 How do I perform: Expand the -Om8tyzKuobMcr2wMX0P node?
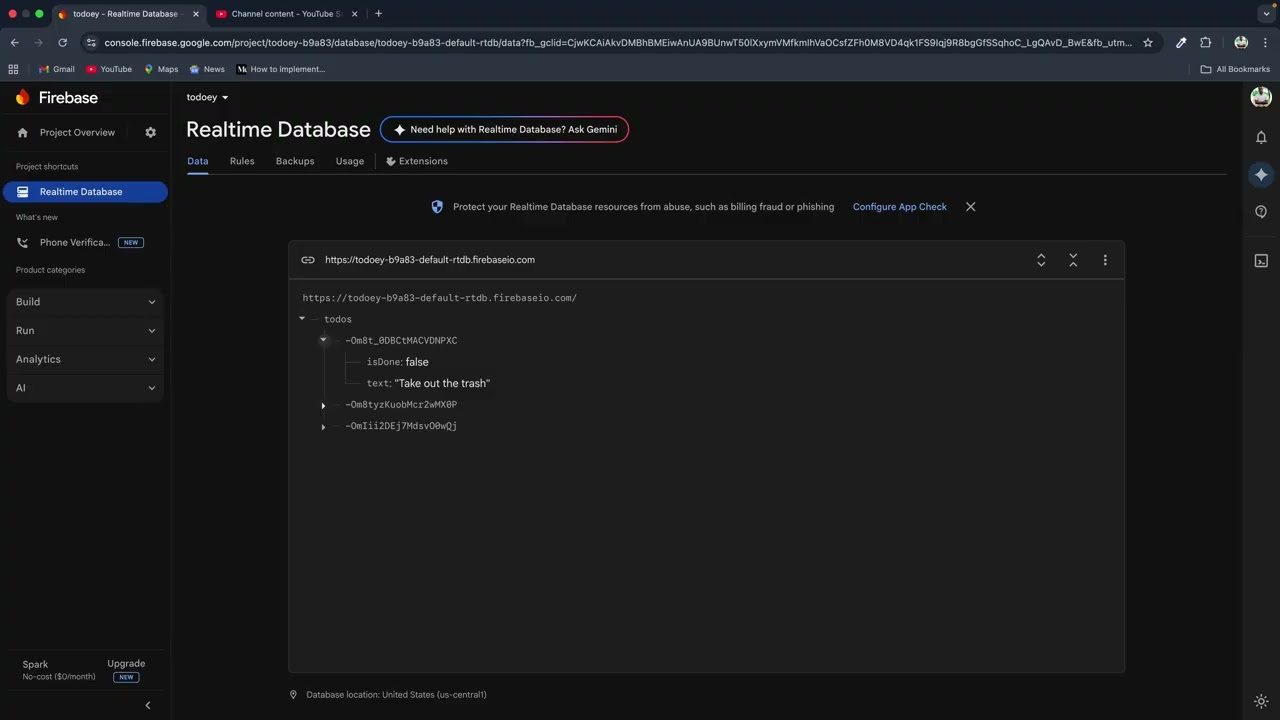(x=323, y=406)
